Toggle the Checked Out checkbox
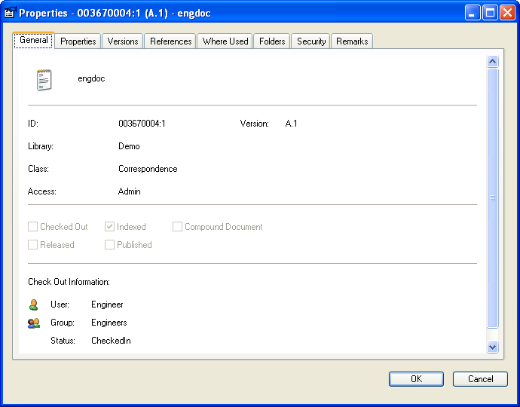The width and height of the screenshot is (520, 407). 33,227
